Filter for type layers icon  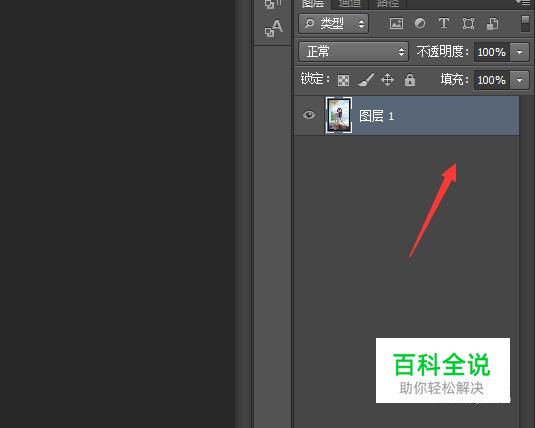coord(444,24)
